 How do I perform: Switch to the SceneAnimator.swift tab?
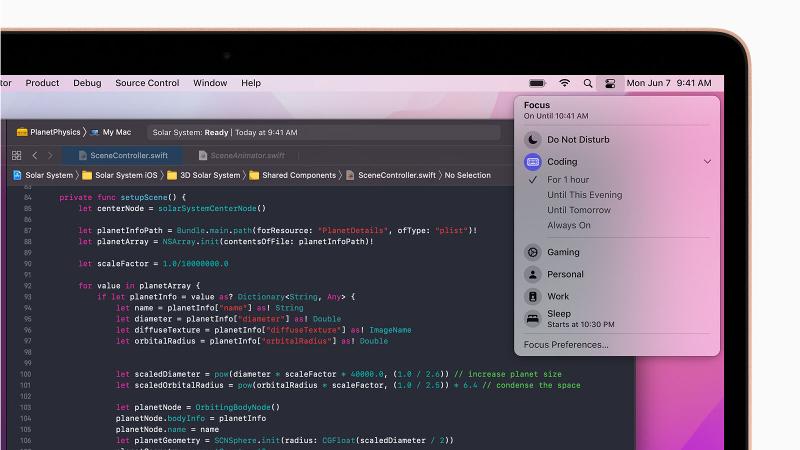[242, 155]
